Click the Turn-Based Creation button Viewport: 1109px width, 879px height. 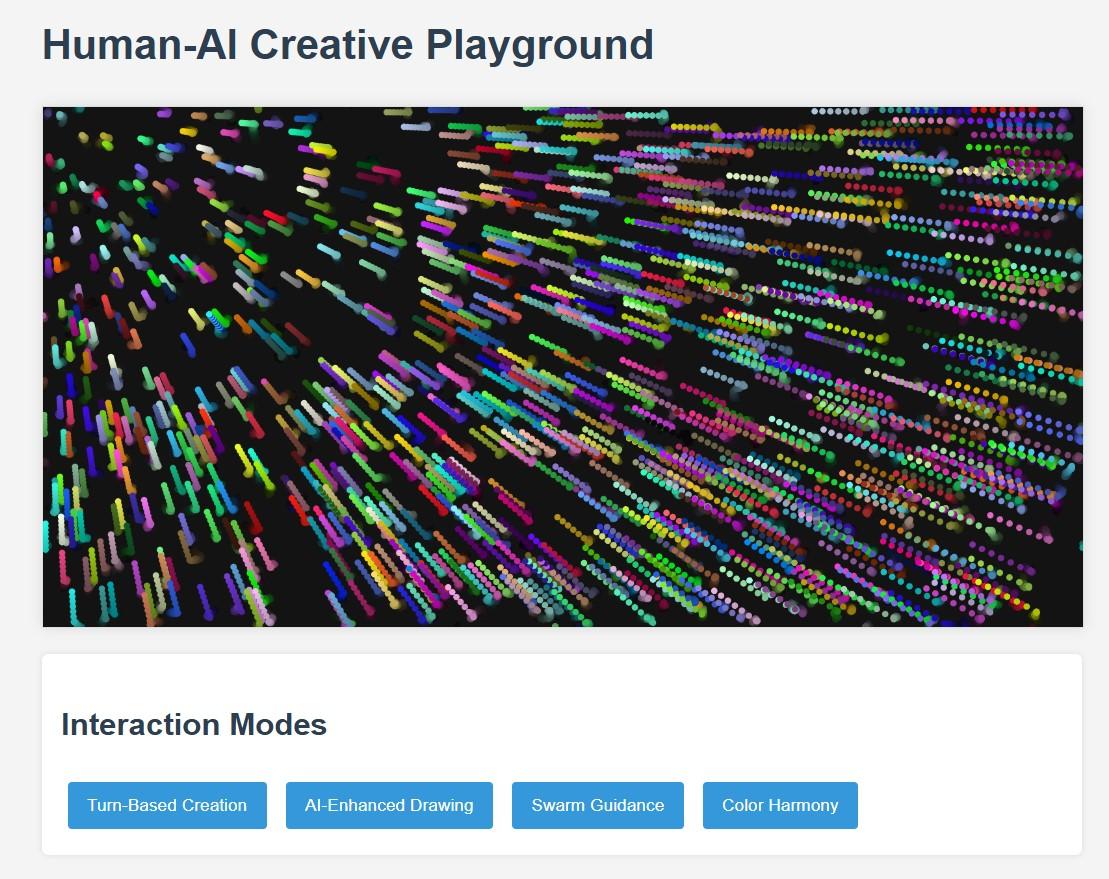(x=166, y=805)
